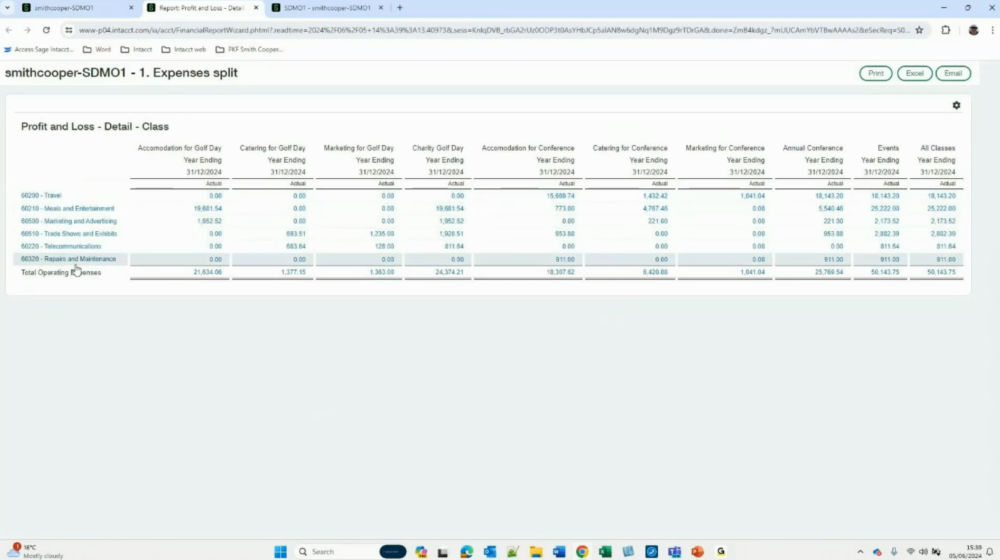Open the Intacct web bookmarks folder
Image resolution: width=1000 pixels, height=560 pixels.
tap(184, 49)
